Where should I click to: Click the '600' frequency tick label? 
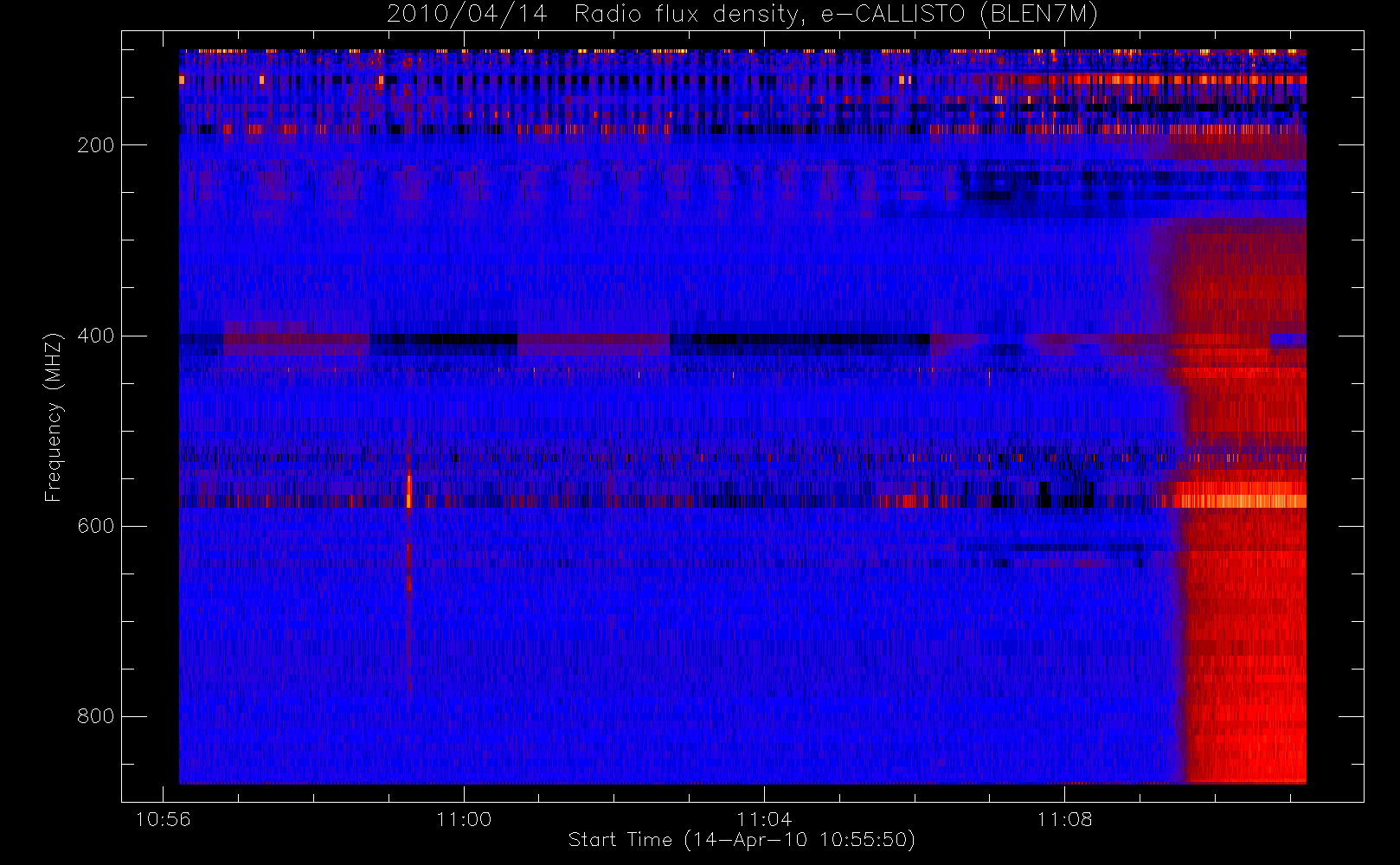click(x=96, y=526)
